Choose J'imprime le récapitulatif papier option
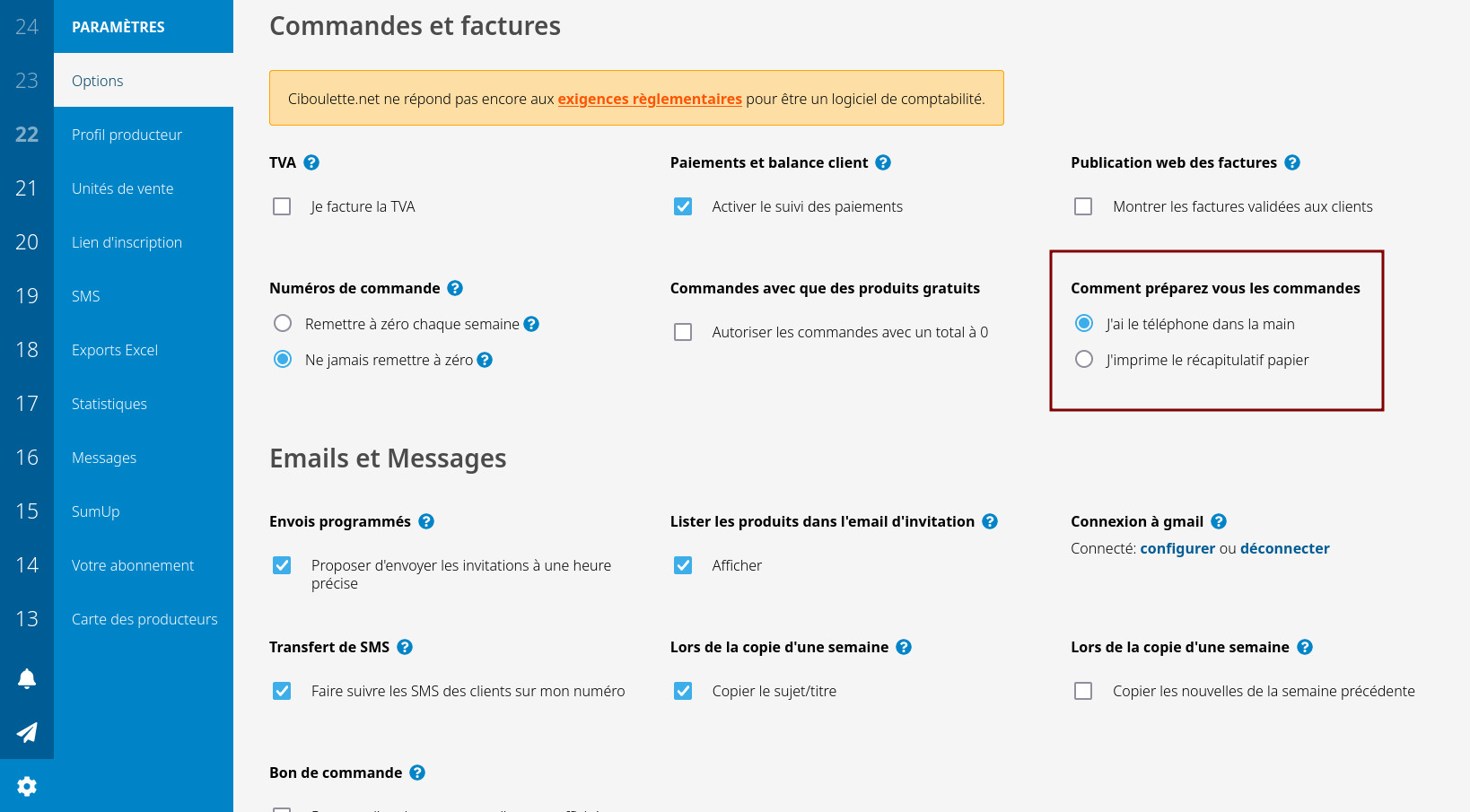The height and width of the screenshot is (812, 1470). tap(1084, 359)
